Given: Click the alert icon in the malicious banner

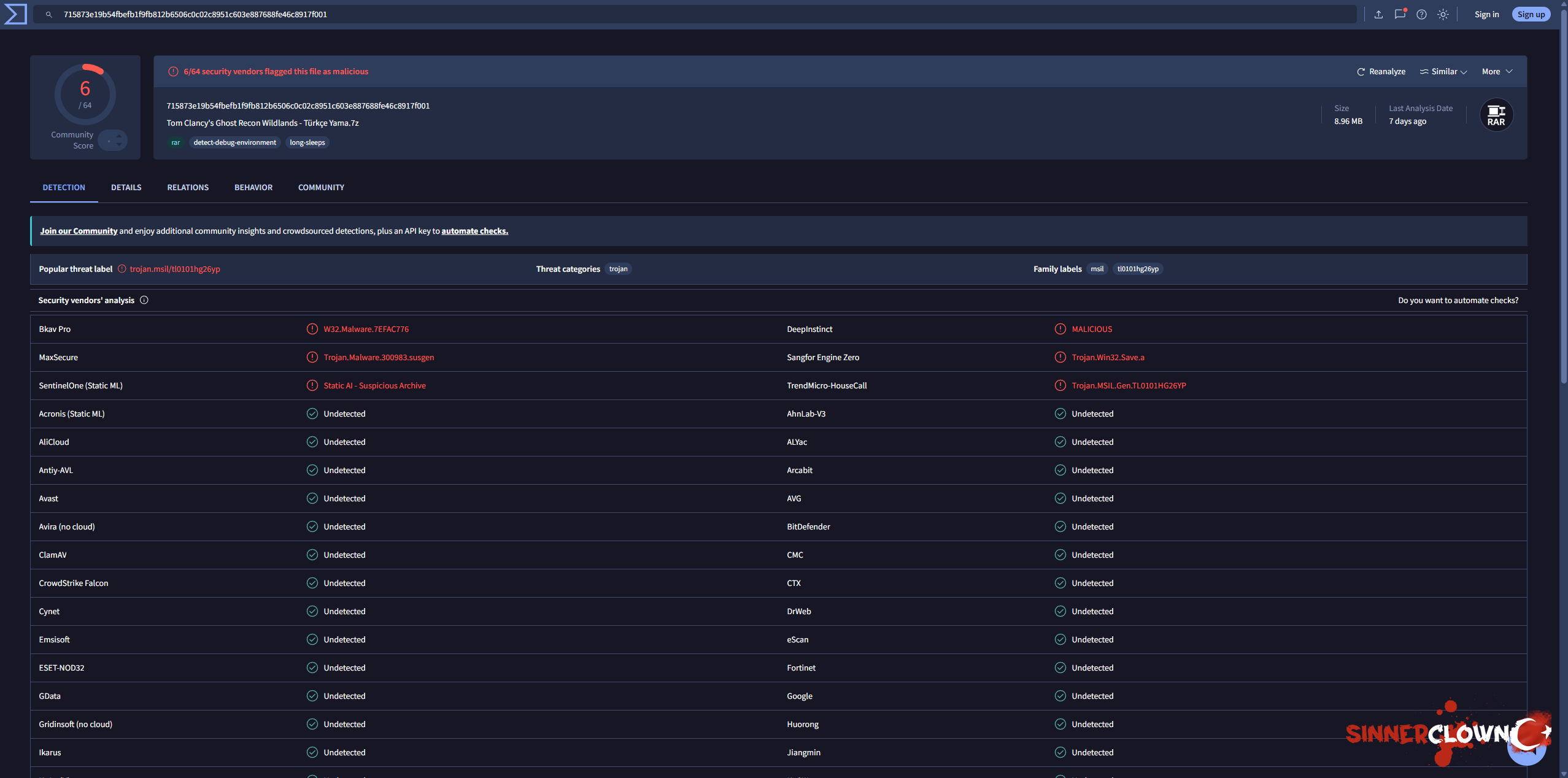Looking at the screenshot, I should pos(173,71).
